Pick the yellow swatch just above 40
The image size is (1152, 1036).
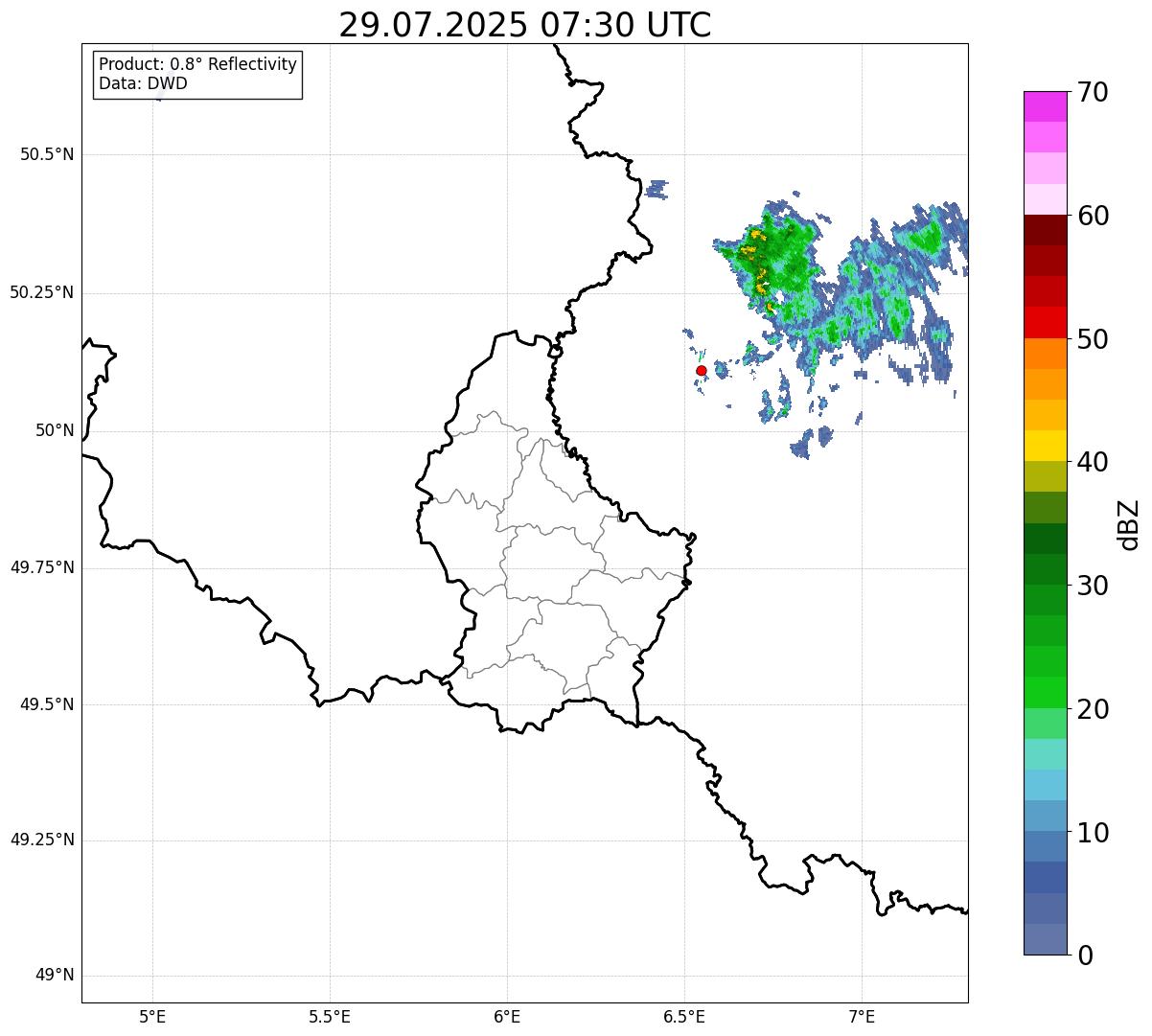point(1046,446)
